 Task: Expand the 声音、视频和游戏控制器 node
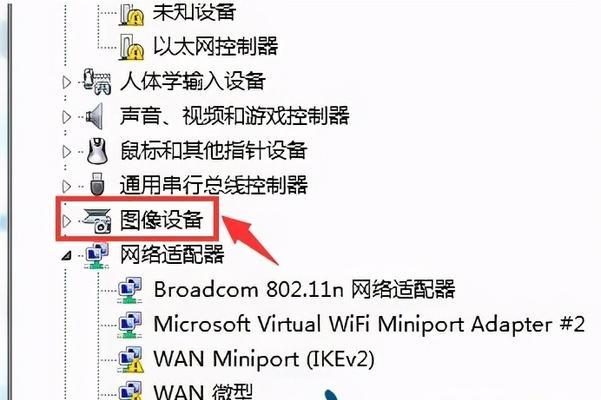(67, 117)
